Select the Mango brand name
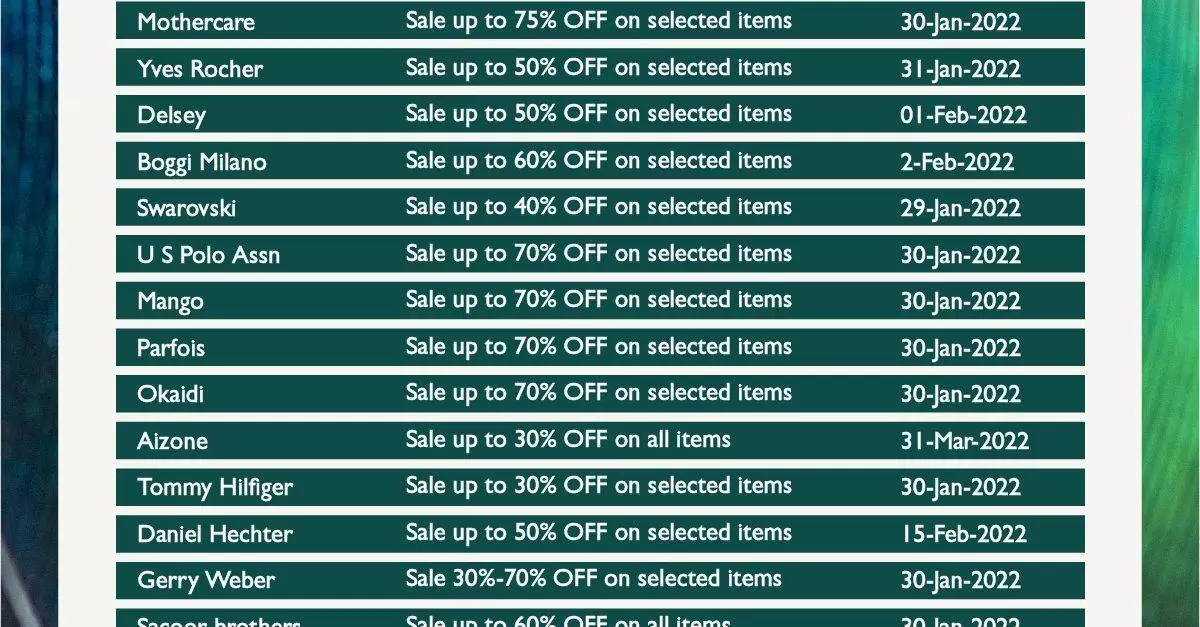The height and width of the screenshot is (627, 1200). tap(170, 302)
